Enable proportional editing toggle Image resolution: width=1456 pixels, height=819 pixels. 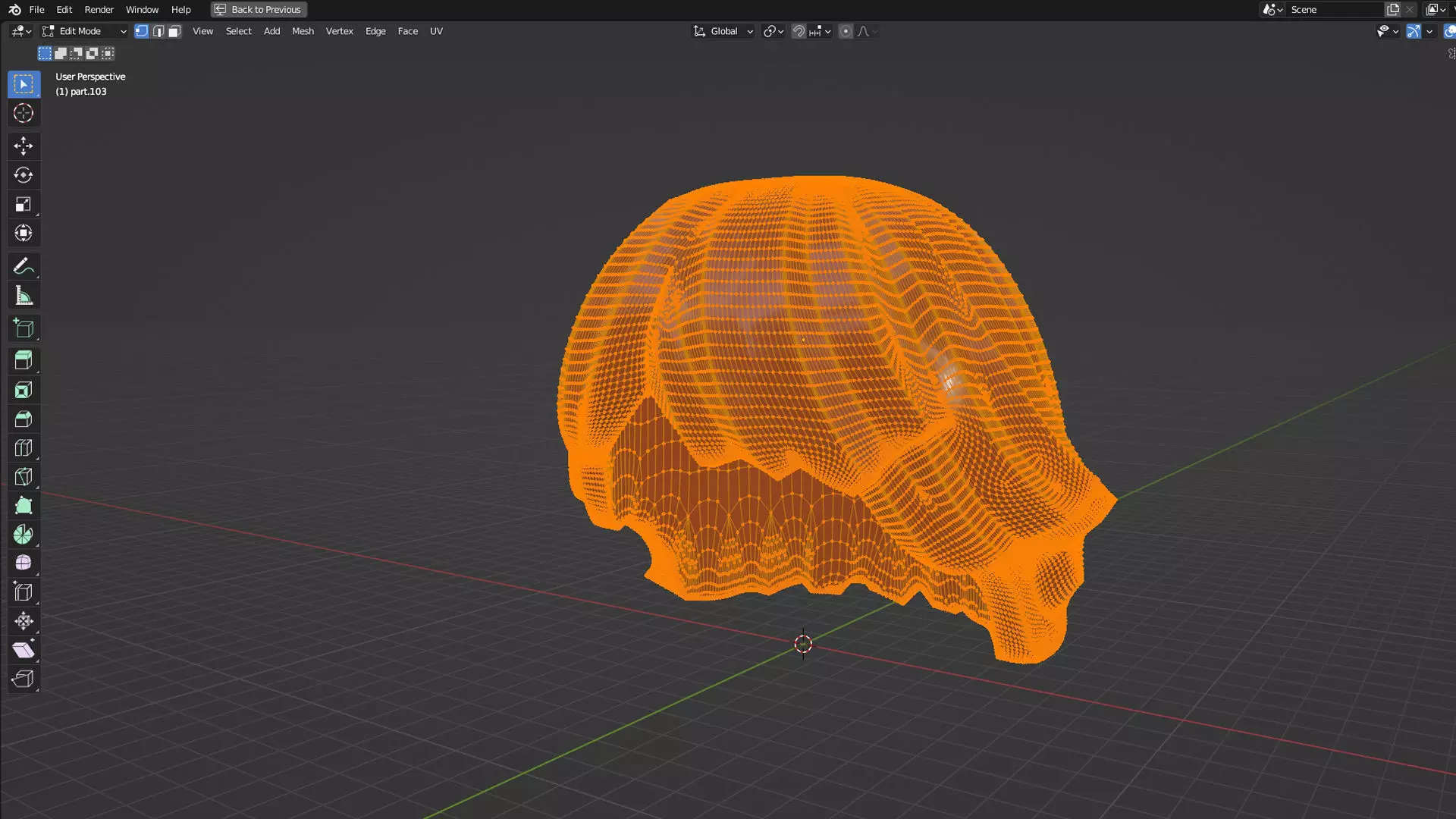coord(846,31)
